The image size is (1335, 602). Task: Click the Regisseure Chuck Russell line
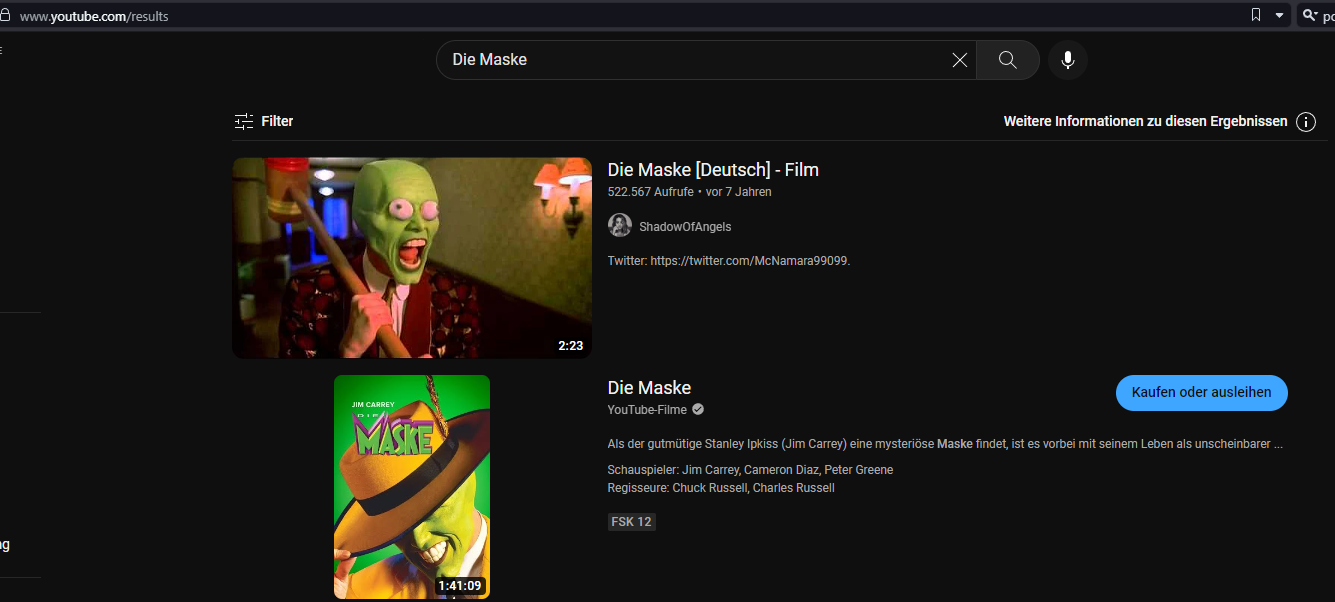(721, 488)
